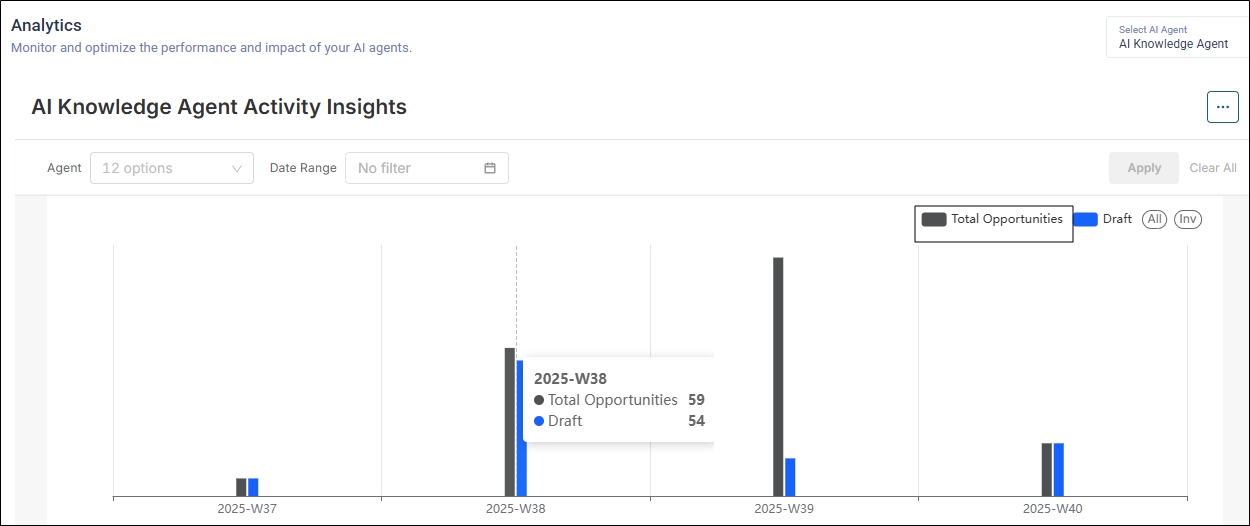Toggle the Total Opportunities legend entry
The image size is (1250, 526).
993,220
